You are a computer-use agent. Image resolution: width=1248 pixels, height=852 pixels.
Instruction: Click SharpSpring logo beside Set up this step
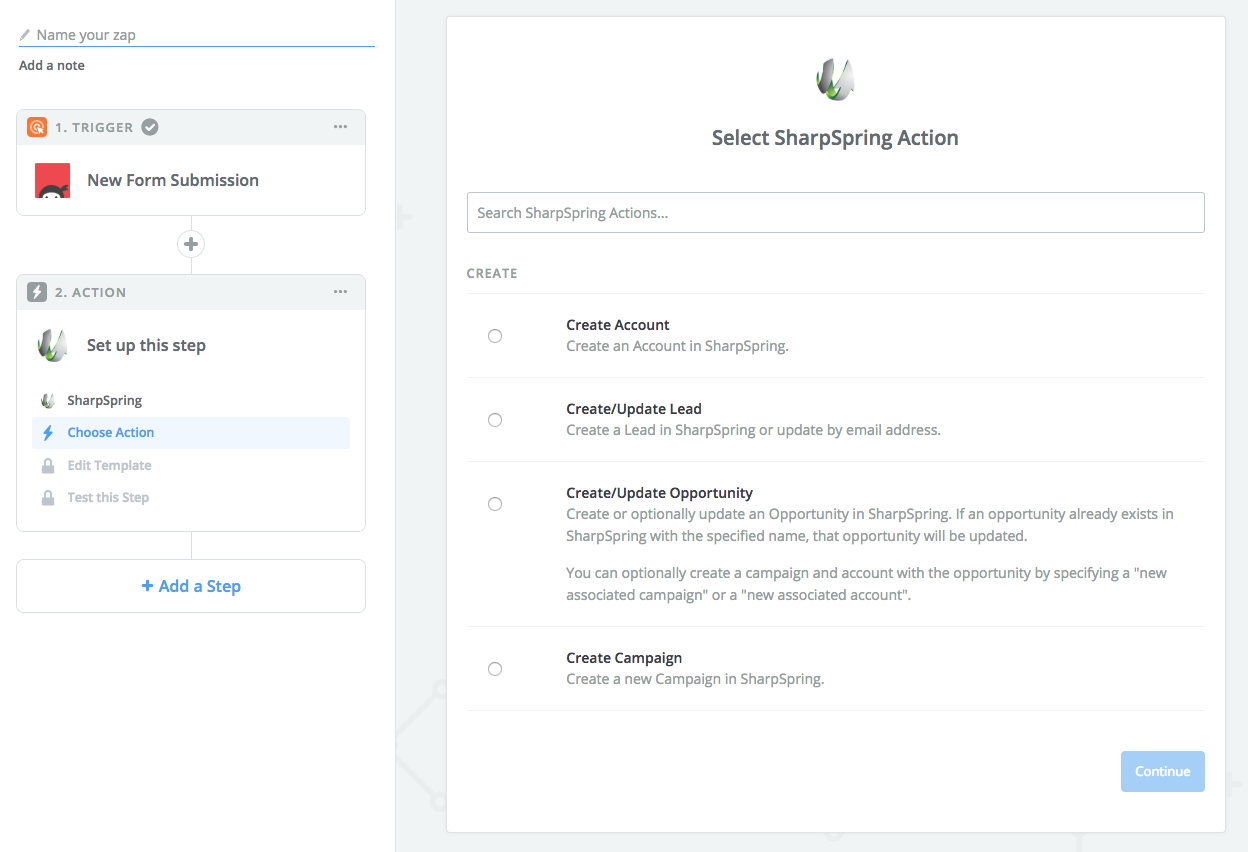coord(52,346)
